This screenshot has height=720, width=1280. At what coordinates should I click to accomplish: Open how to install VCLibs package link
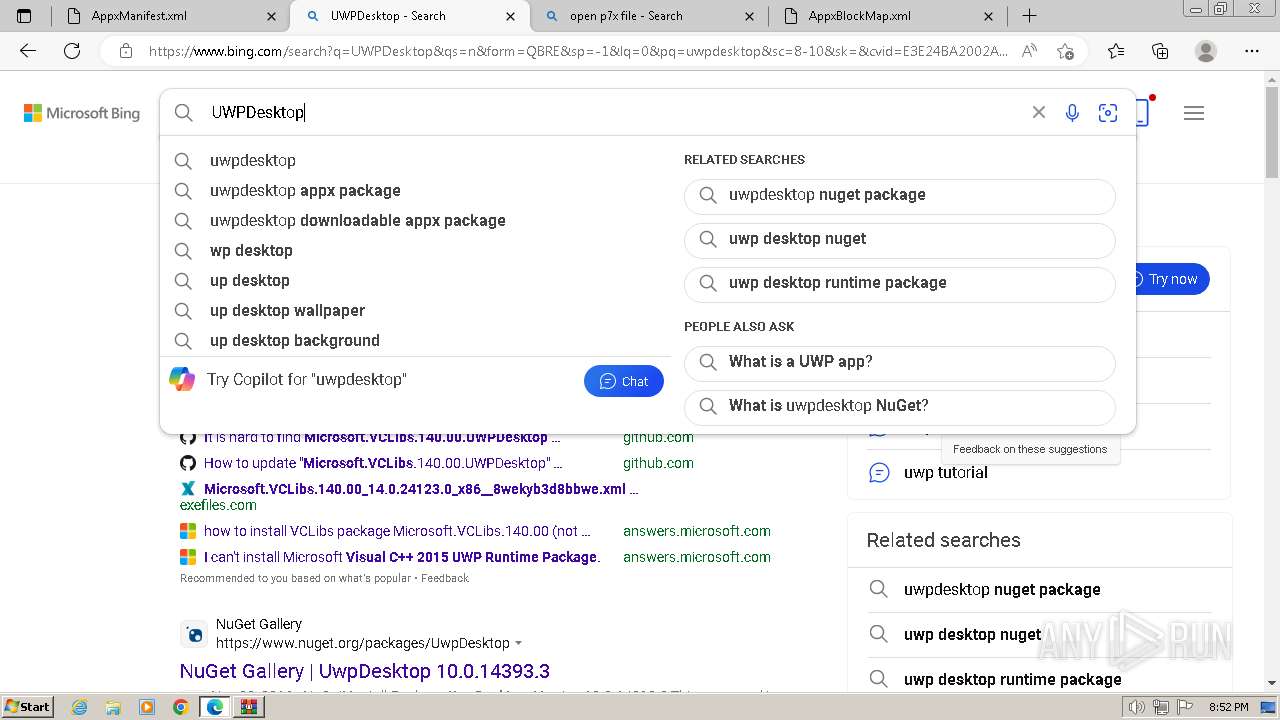(x=397, y=531)
